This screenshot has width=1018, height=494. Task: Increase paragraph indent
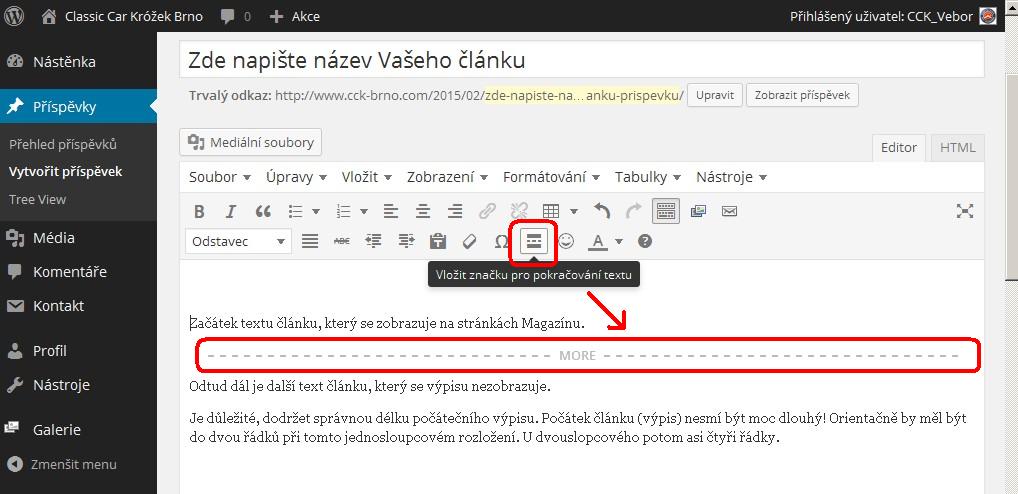[x=406, y=241]
